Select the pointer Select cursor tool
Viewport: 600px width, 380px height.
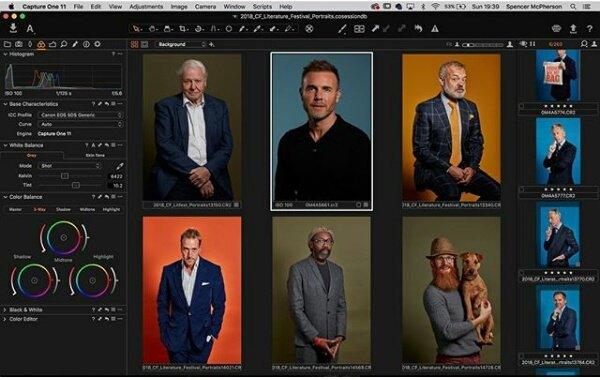(137, 29)
